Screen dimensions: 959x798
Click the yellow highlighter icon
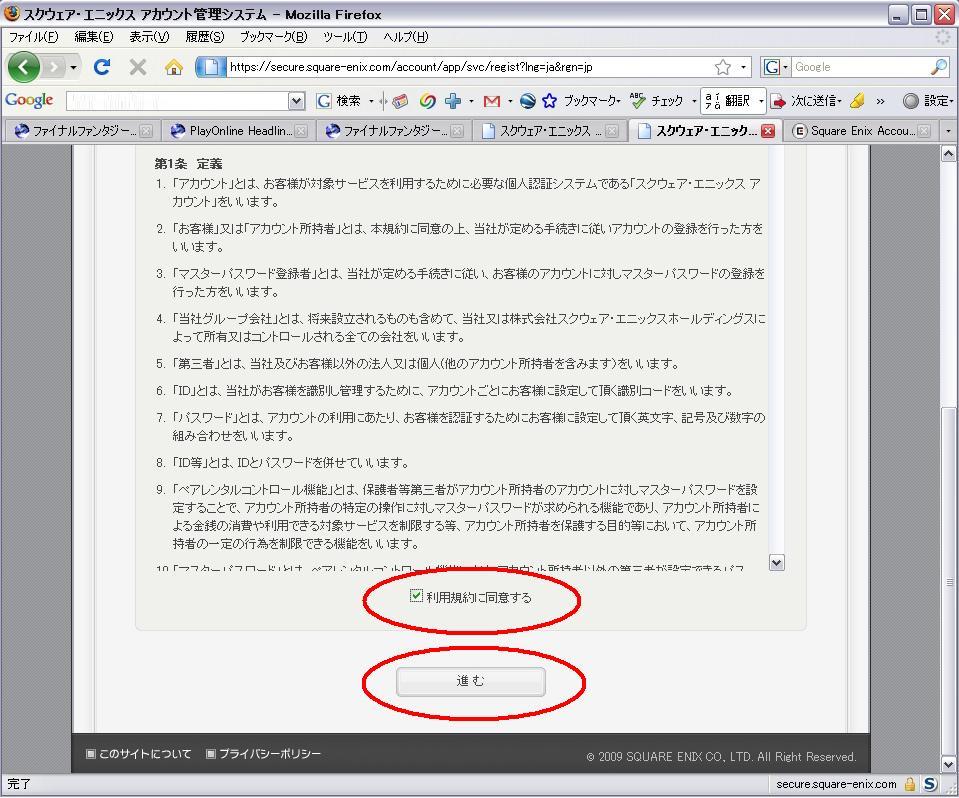pyautogui.click(x=858, y=101)
